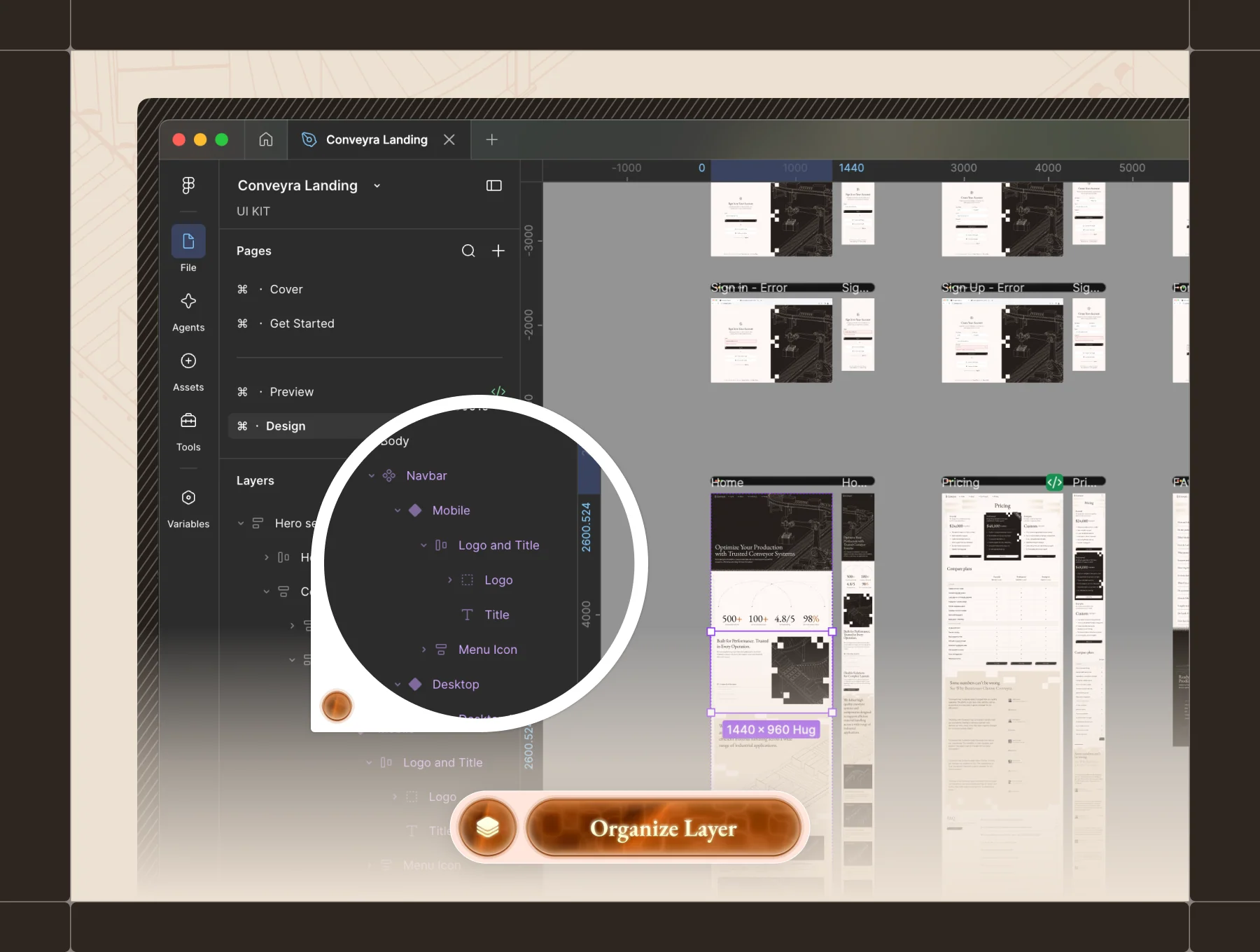Image resolution: width=1260 pixels, height=952 pixels.
Task: Click the code icon on Preview page row
Action: [x=498, y=391]
